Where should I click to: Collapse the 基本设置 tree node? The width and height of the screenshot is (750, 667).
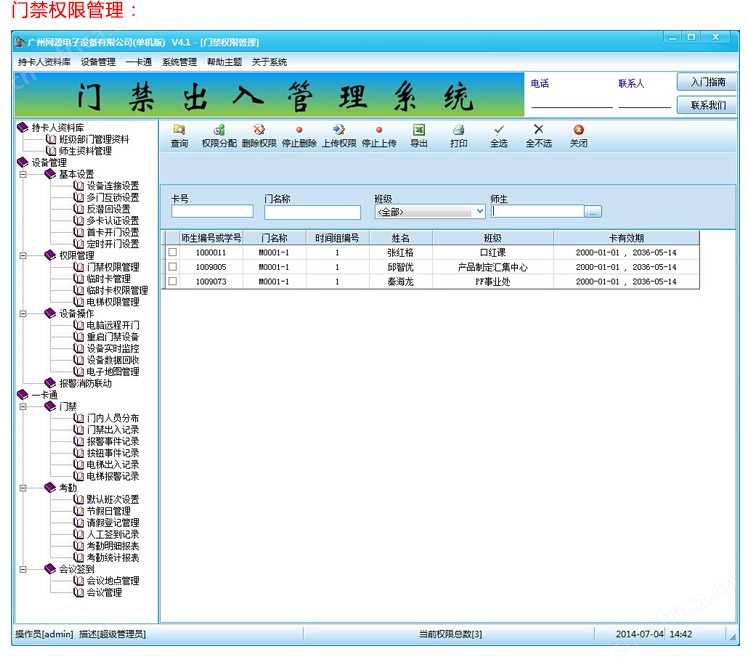[23, 174]
